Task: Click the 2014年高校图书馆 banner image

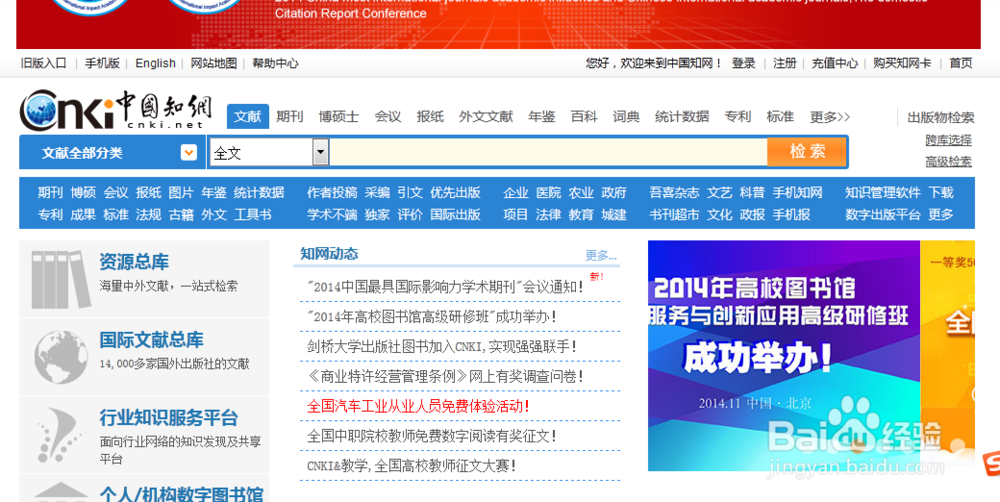Action: point(784,356)
